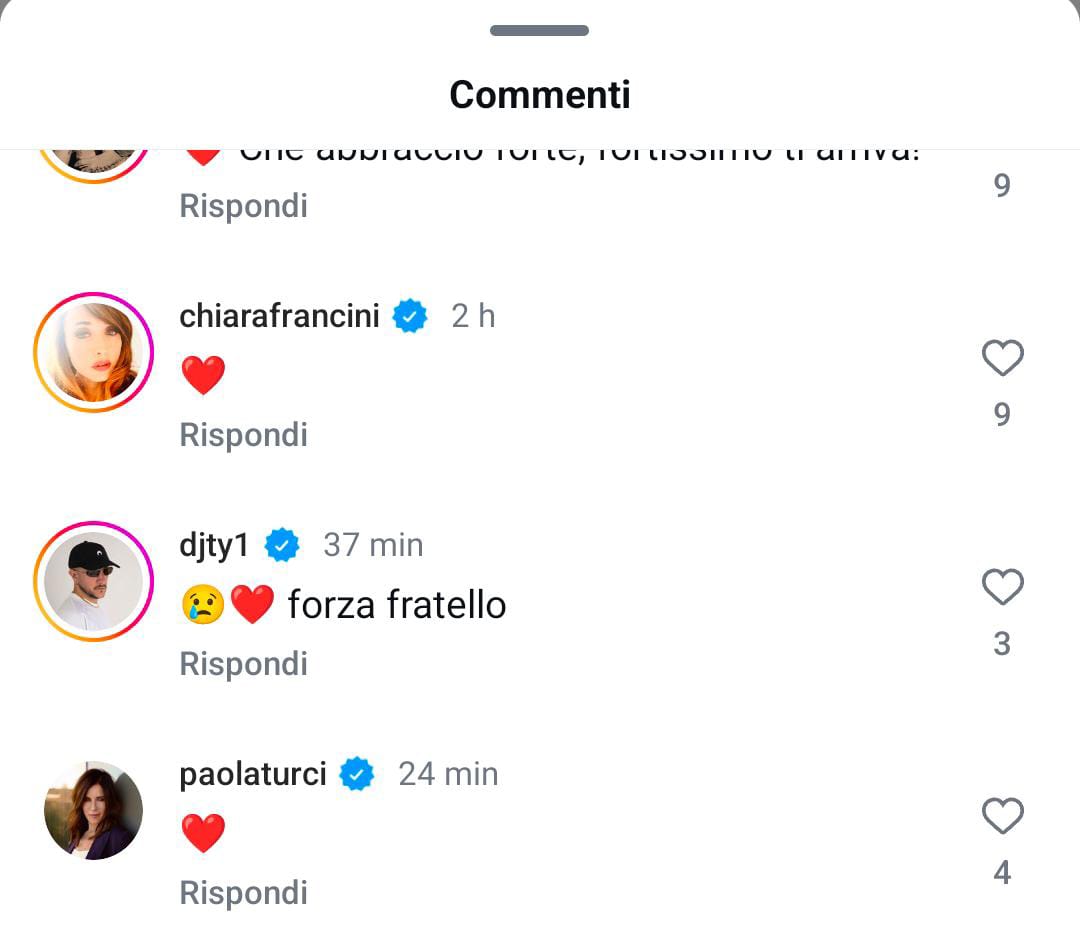The height and width of the screenshot is (935, 1080).
Task: Reply to chiarafrancini's comment
Action: (243, 435)
